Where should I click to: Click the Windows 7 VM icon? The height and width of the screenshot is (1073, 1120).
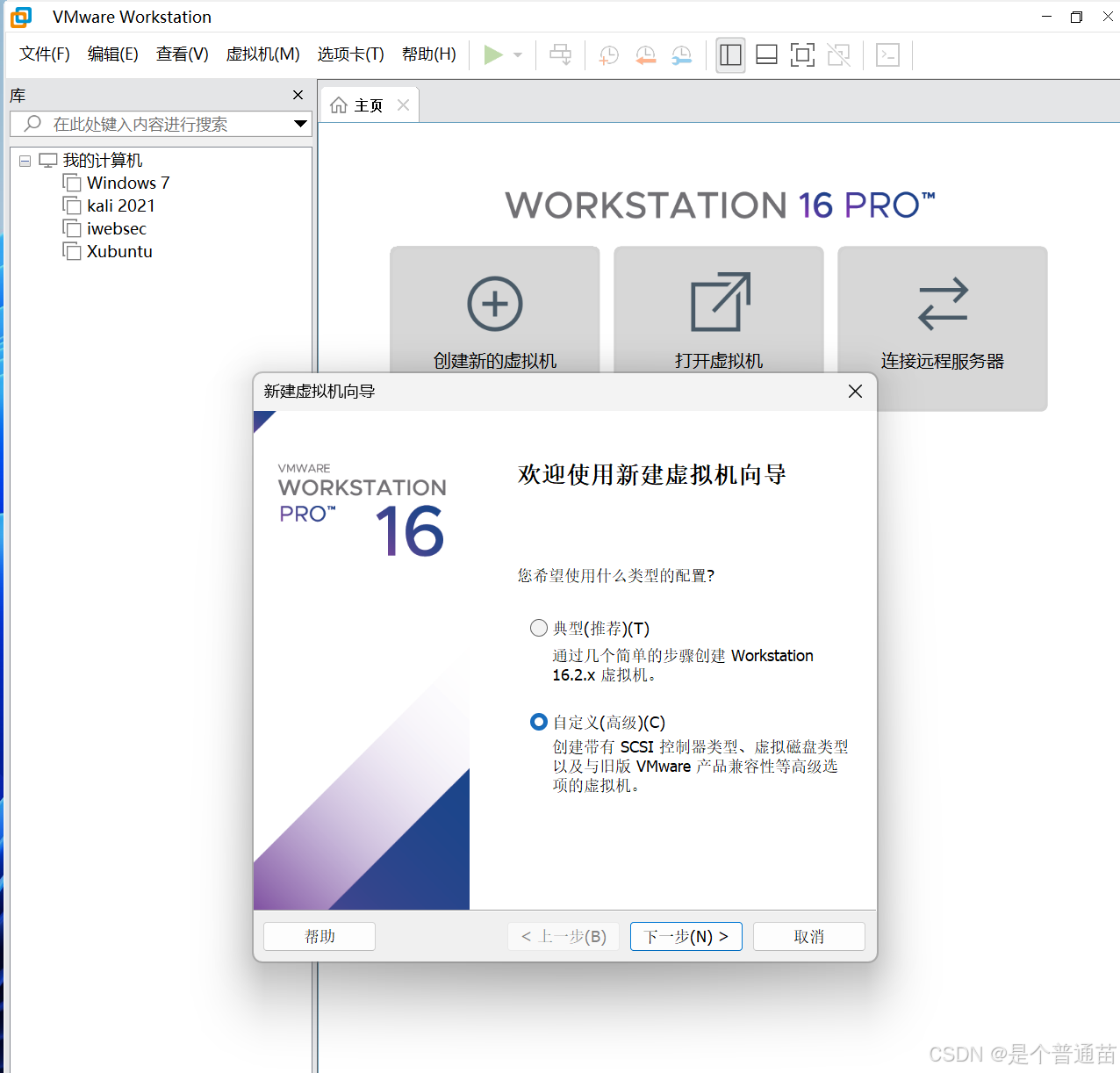(x=72, y=183)
